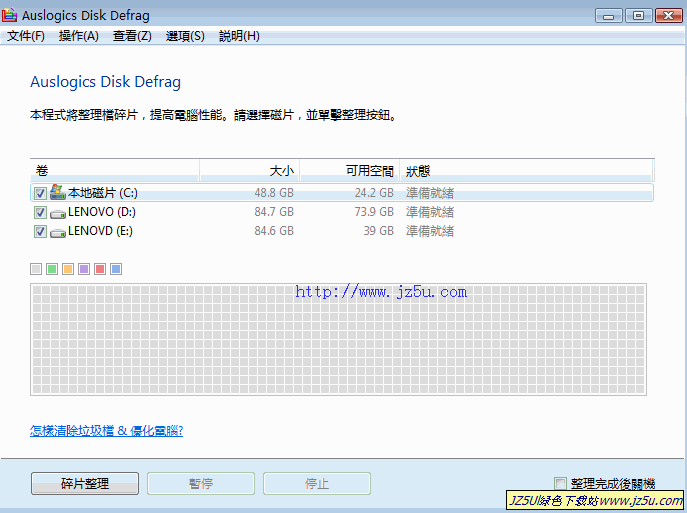Close the Auslogics Disk Defrag window
This screenshot has width=687, height=513.
tap(669, 16)
